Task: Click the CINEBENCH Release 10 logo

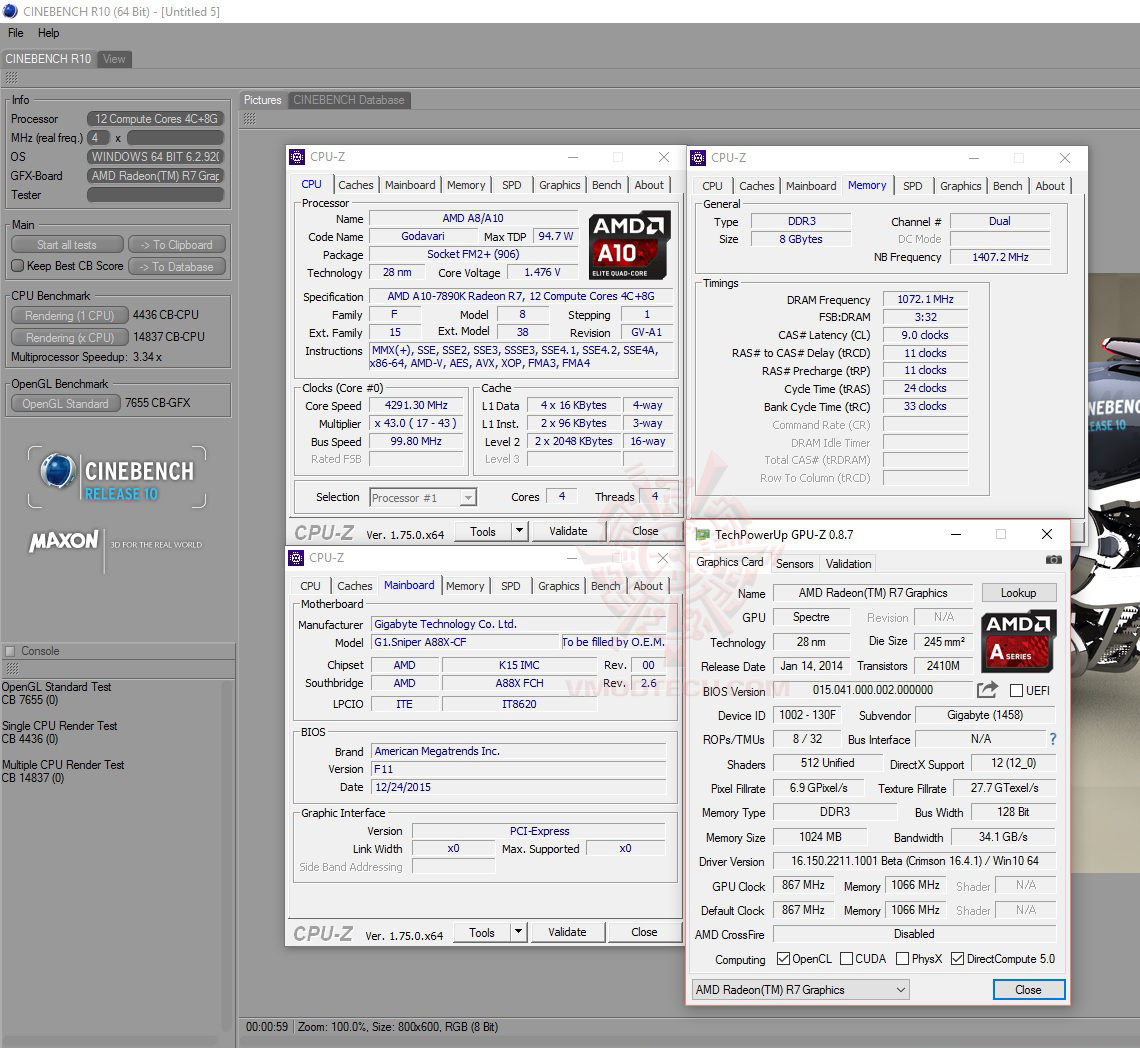Action: click(117, 477)
